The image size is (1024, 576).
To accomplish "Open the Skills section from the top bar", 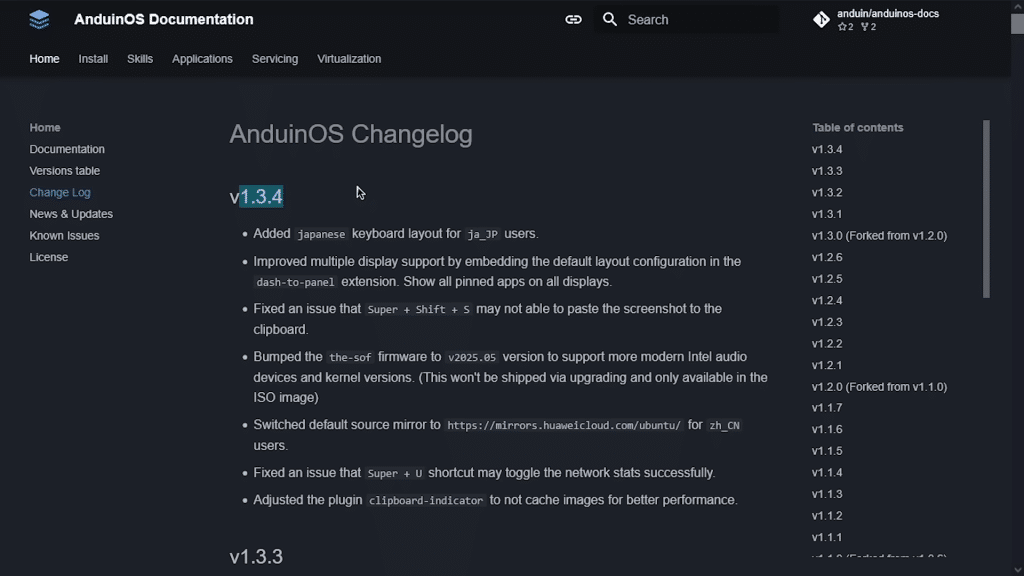I will point(140,59).
